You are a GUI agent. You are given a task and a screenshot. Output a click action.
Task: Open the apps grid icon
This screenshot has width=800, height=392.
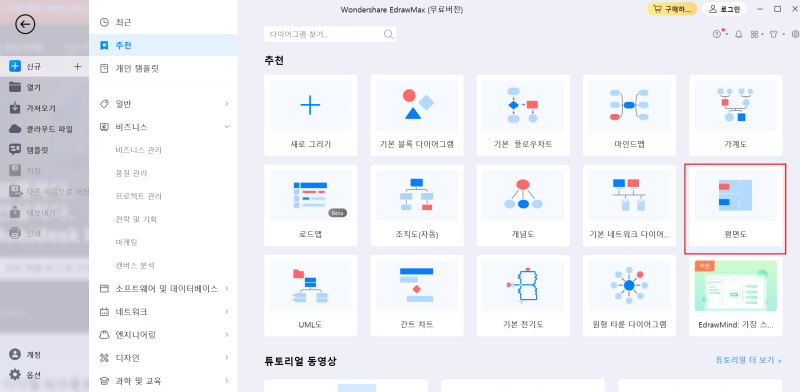[755, 34]
